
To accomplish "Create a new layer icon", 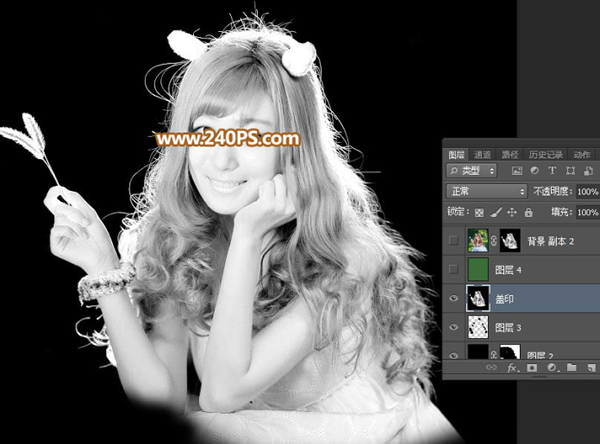I will click(592, 368).
